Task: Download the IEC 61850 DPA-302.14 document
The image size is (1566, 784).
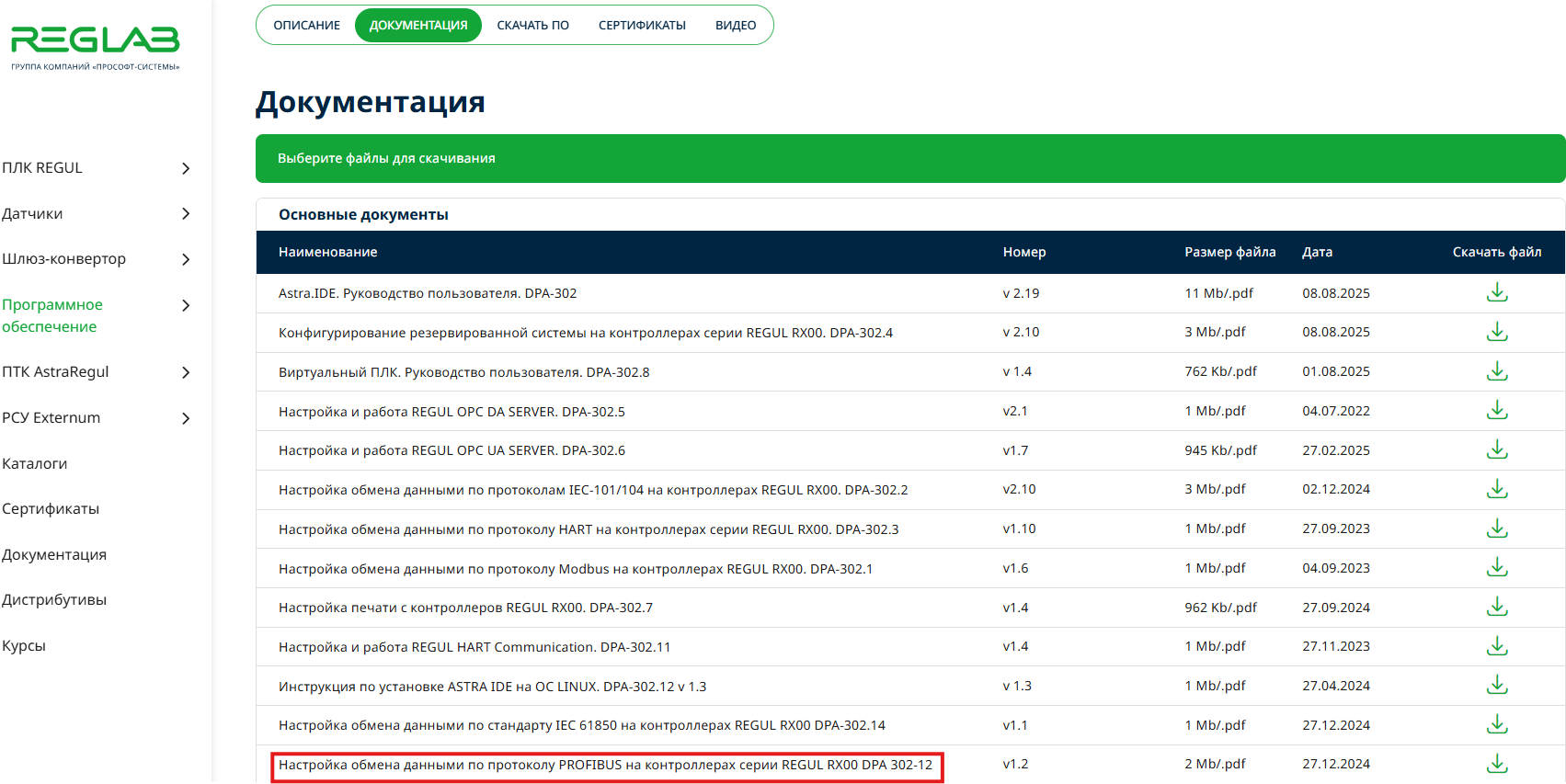Action: coord(1496,725)
